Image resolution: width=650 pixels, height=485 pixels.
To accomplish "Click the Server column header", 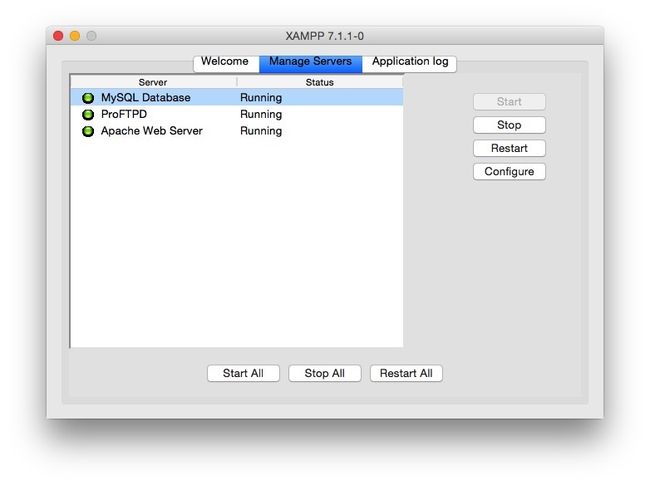I will [x=153, y=82].
